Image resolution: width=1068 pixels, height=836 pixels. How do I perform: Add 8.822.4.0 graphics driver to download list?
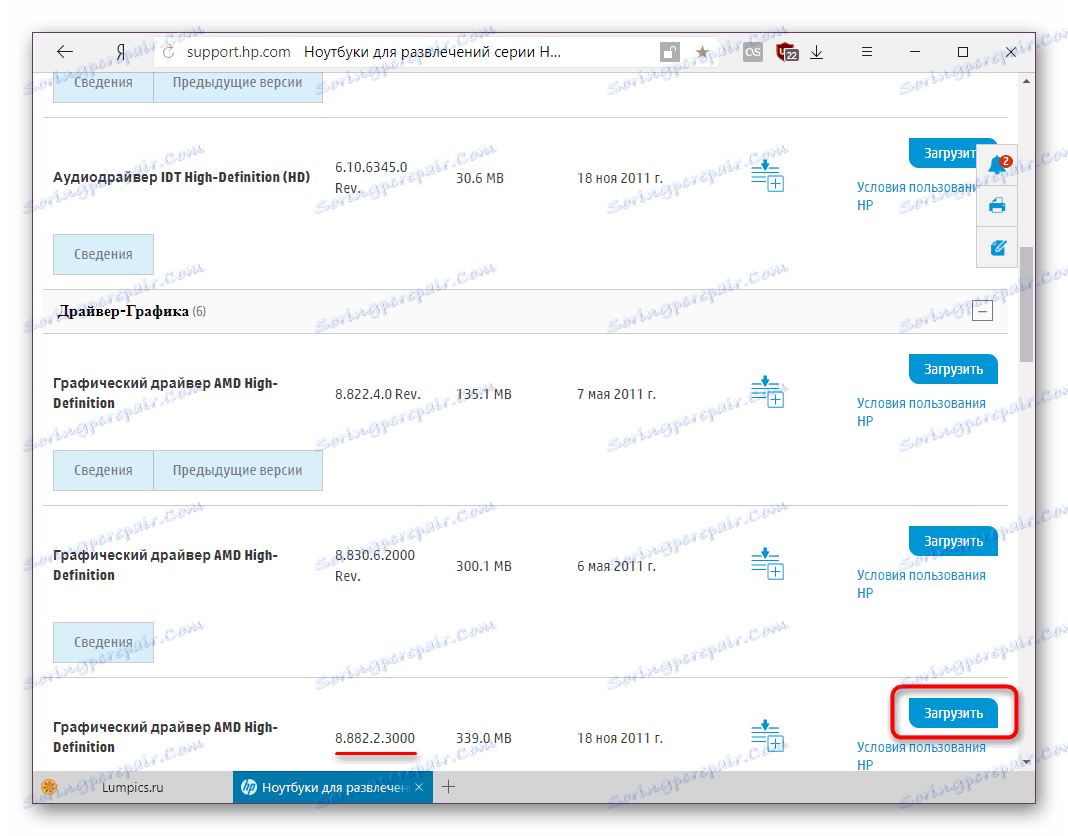click(767, 392)
